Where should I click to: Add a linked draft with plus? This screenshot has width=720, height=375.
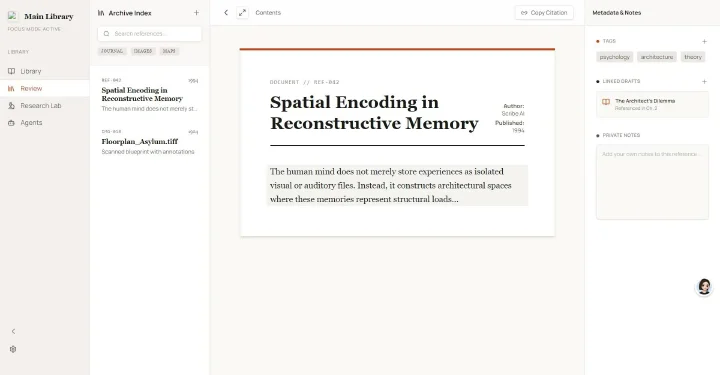click(704, 82)
